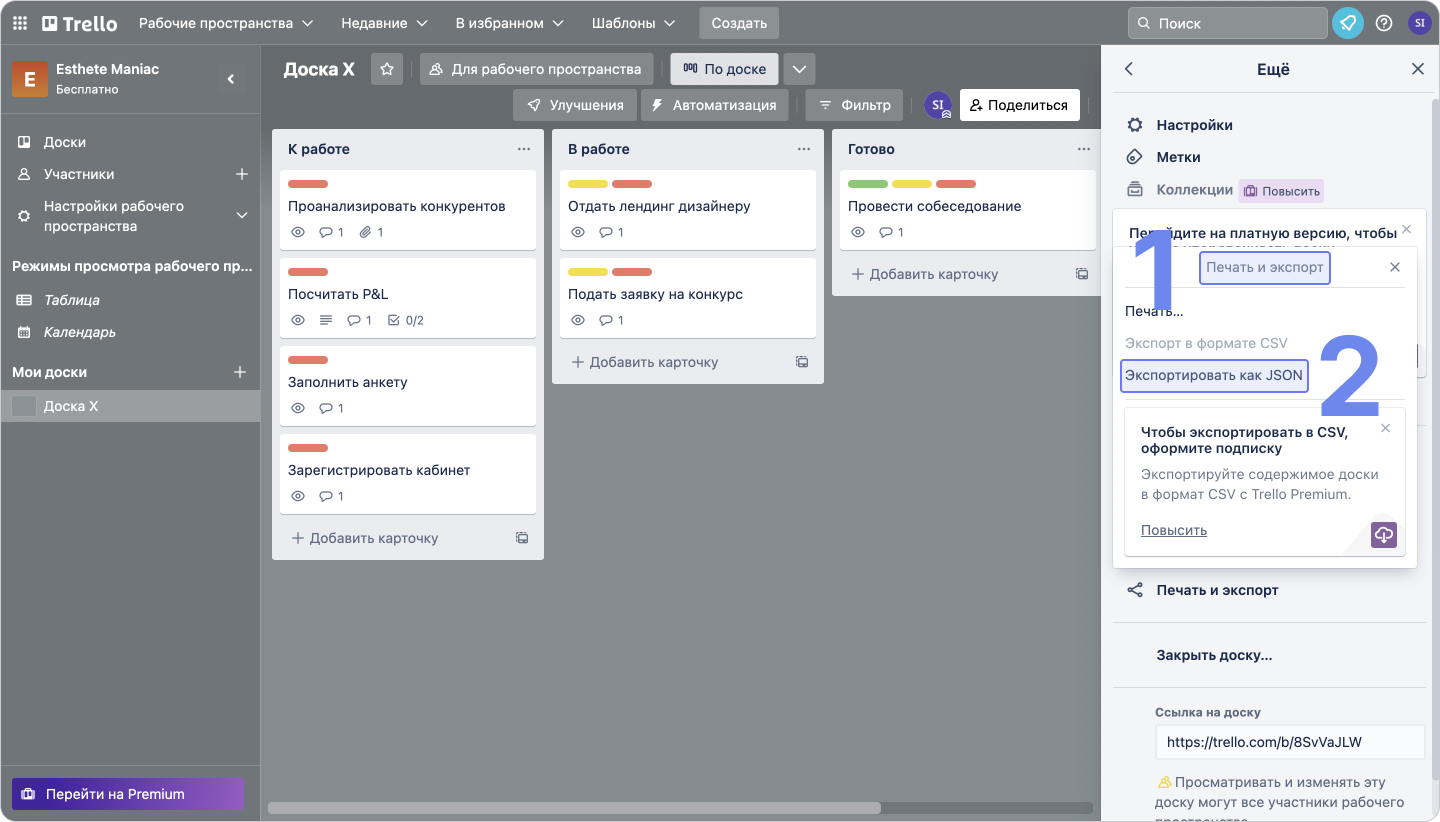Expand Шаблоны dropdown
The width and height of the screenshot is (1440, 822).
click(x=633, y=23)
